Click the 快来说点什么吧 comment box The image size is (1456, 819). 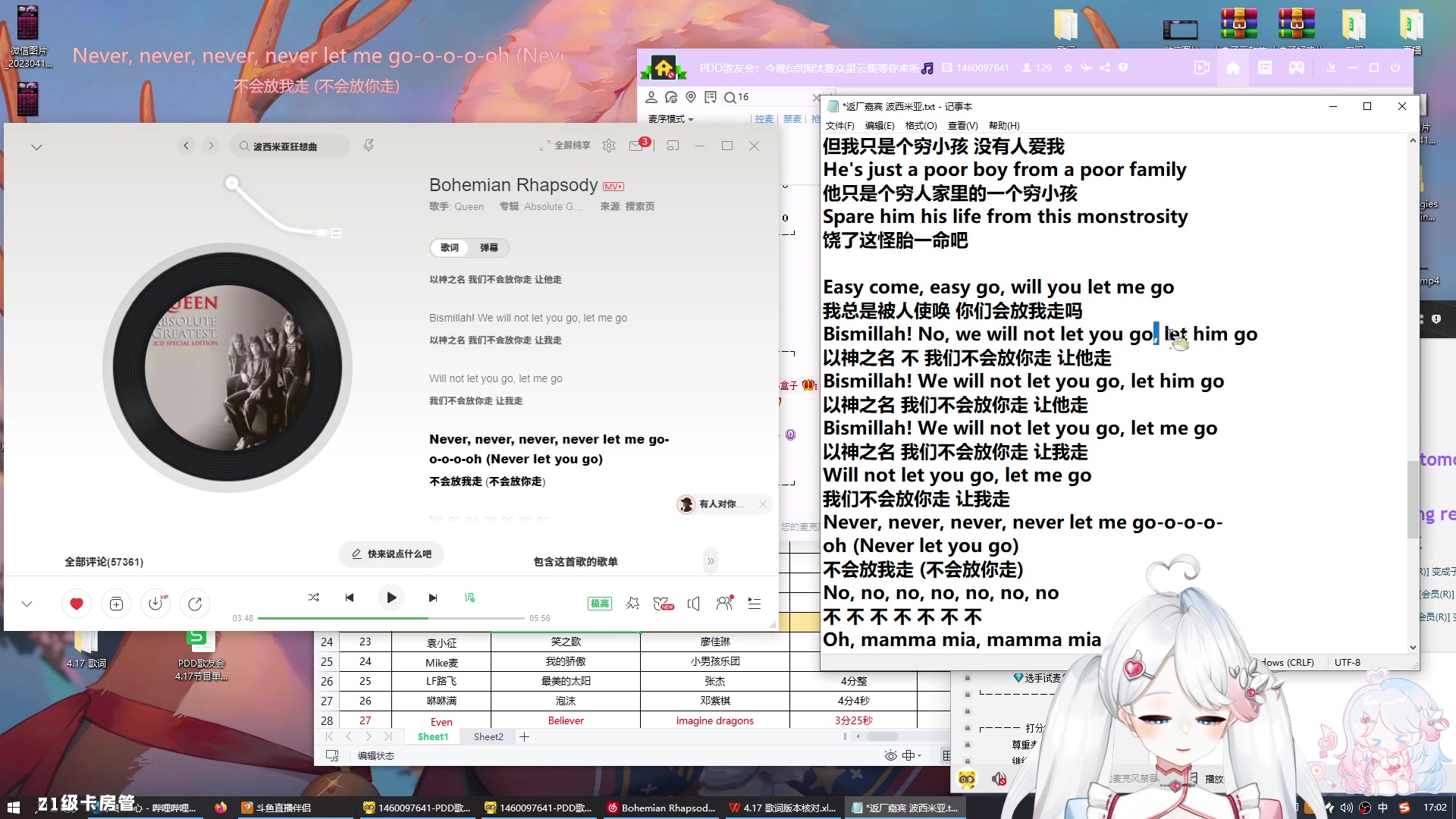click(389, 554)
